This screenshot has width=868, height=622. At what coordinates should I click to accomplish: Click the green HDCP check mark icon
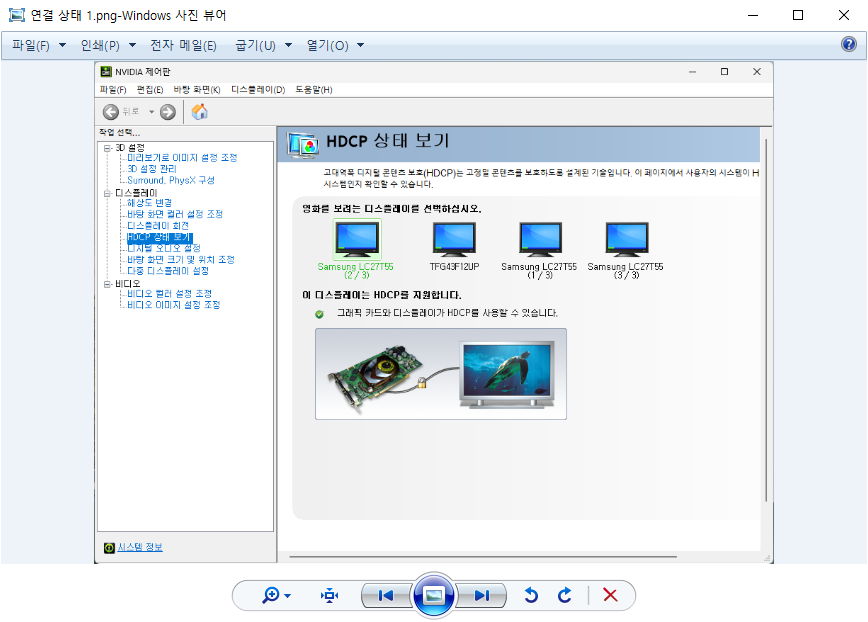(319, 314)
